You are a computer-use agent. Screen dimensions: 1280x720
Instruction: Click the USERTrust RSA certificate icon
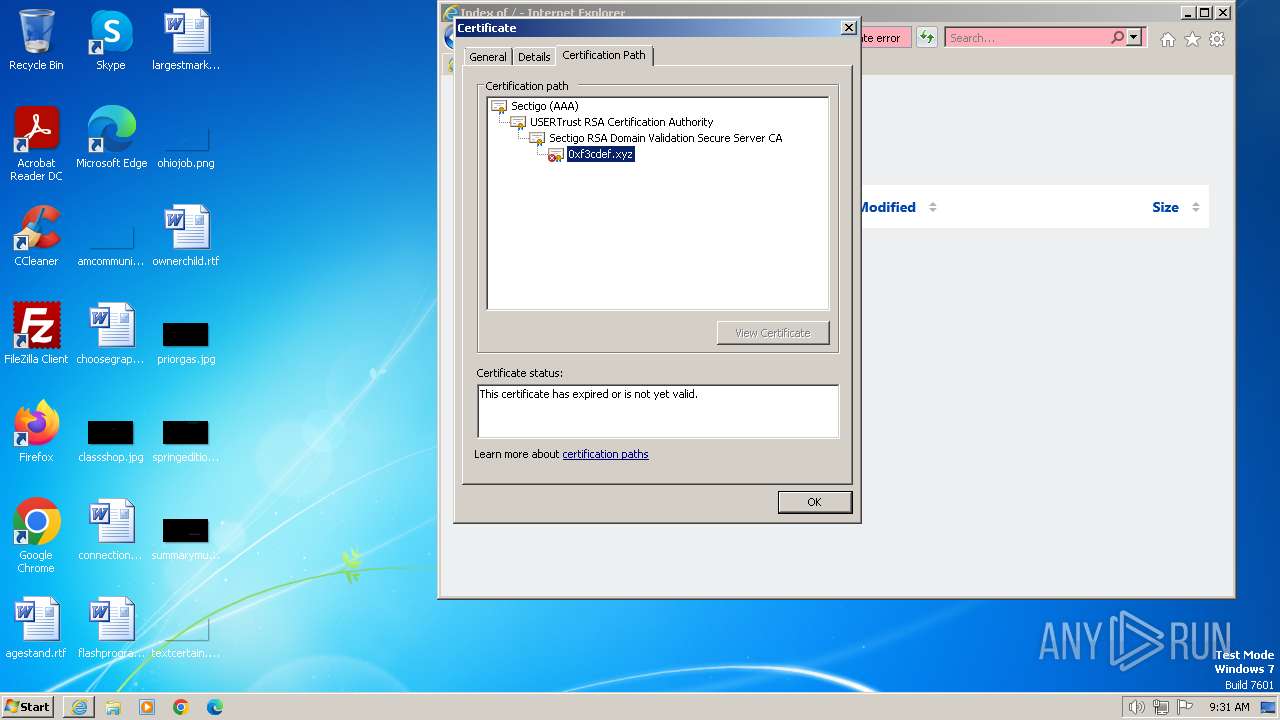pyautogui.click(x=518, y=122)
